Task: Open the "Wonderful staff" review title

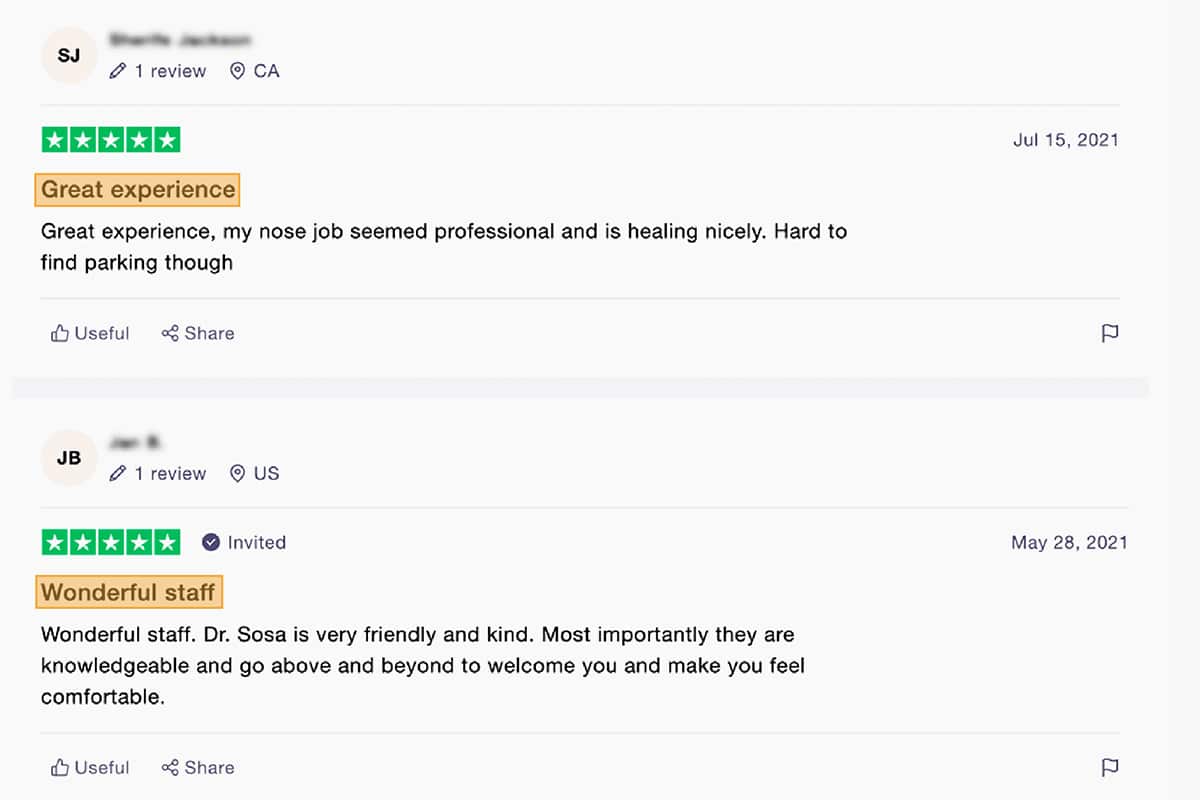Action: click(128, 593)
